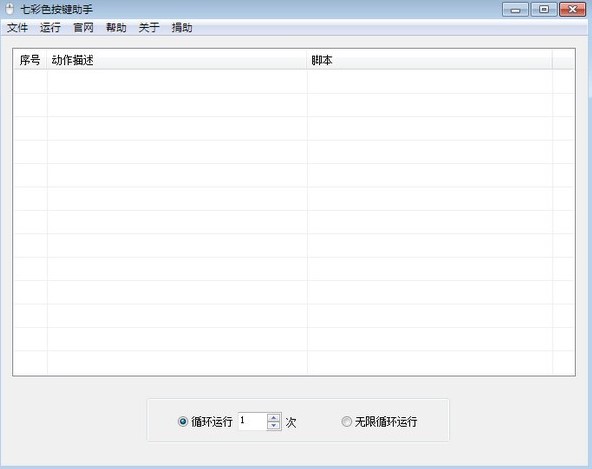Open the 关于 menu
Image resolution: width=592 pixels, height=469 pixels.
[x=149, y=28]
